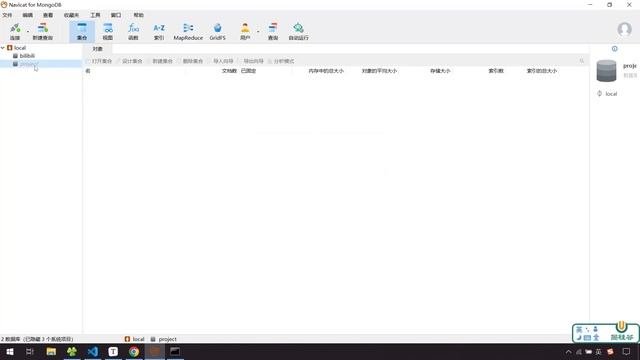Select the bilibili database in the tree

point(27,56)
